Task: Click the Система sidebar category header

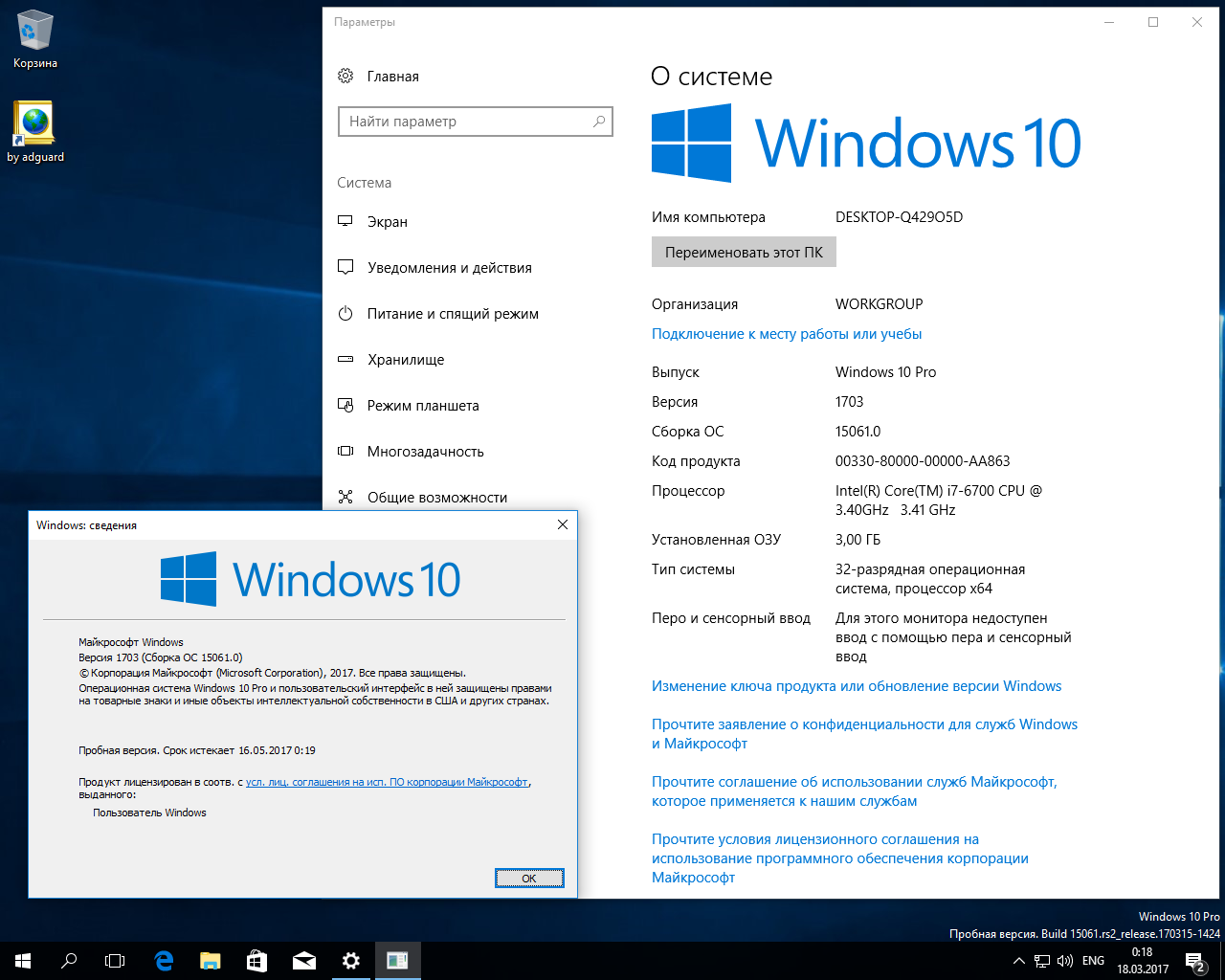Action: click(364, 183)
